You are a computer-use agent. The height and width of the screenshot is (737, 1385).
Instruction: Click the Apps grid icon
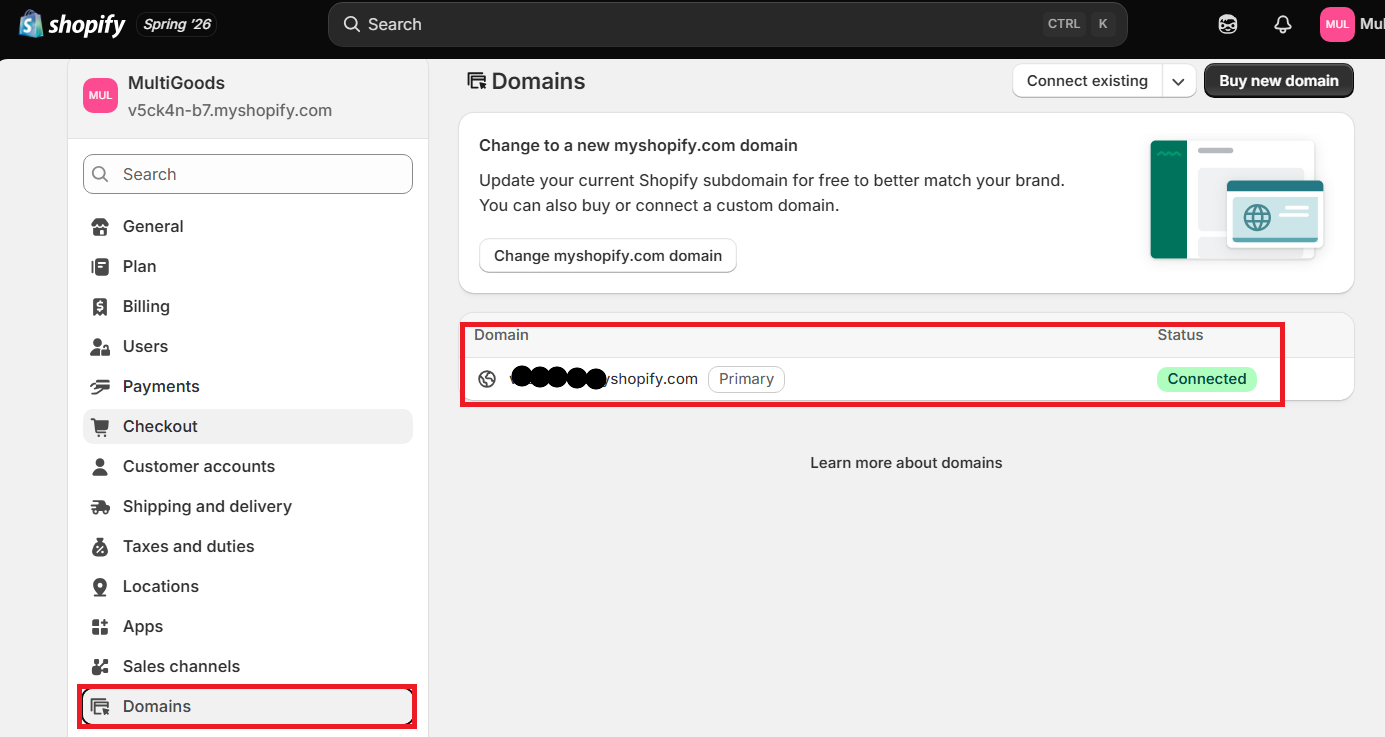100,627
